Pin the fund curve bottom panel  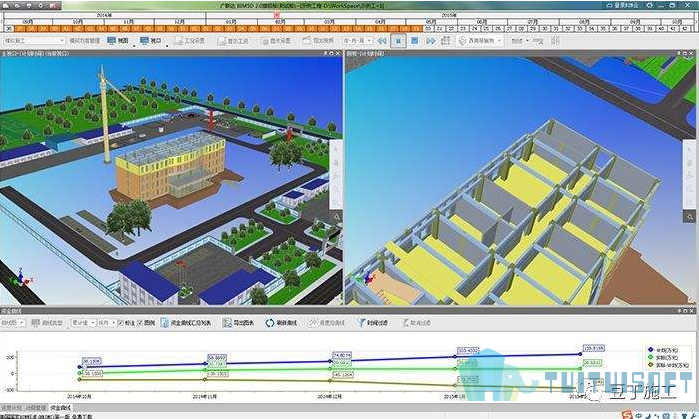tap(679, 311)
